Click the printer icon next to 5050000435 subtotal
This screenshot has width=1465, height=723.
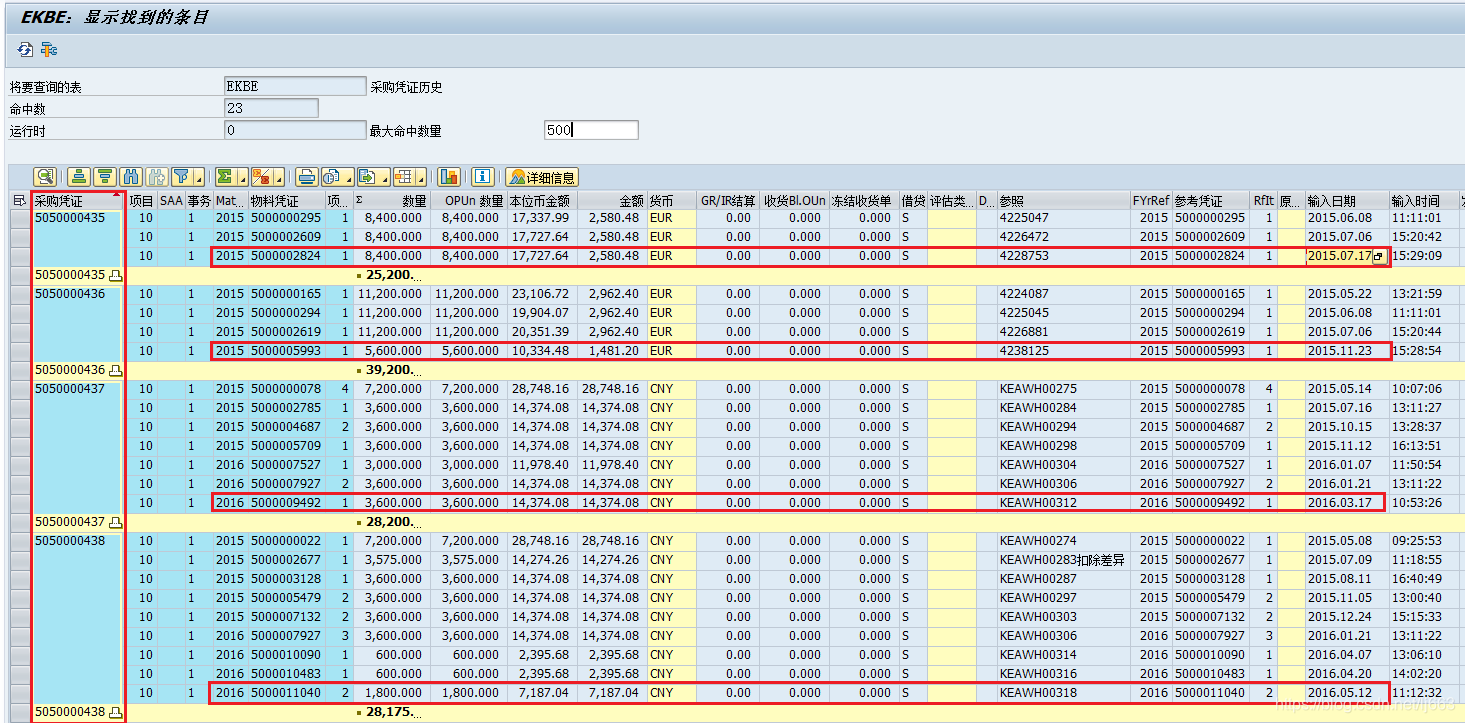tap(115, 274)
